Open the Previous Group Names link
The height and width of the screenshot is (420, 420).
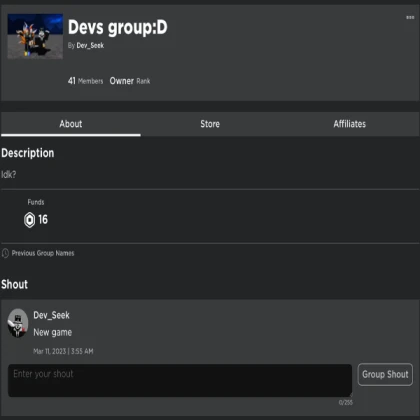pos(43,253)
